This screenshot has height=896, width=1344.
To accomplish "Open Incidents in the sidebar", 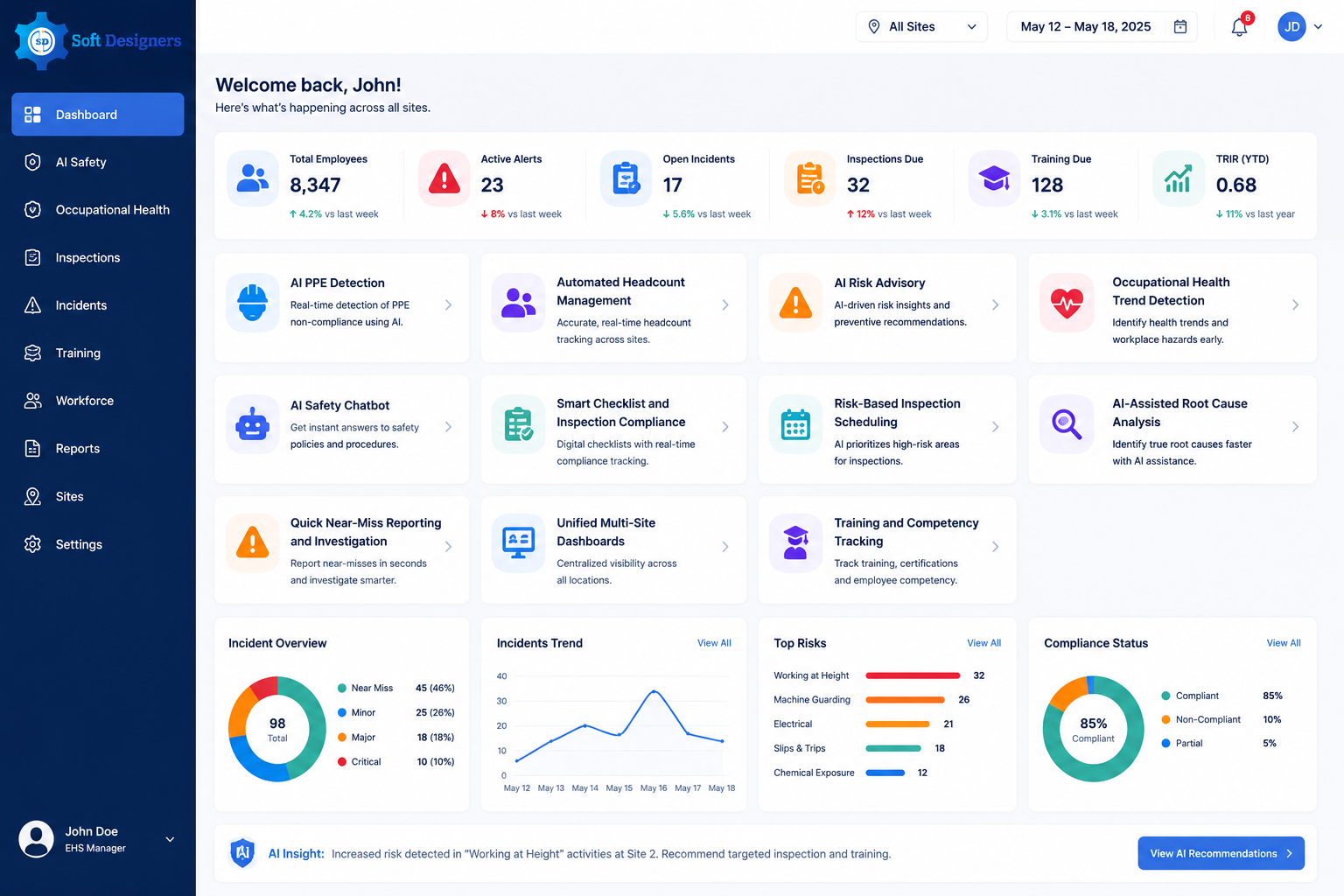I will click(x=98, y=305).
